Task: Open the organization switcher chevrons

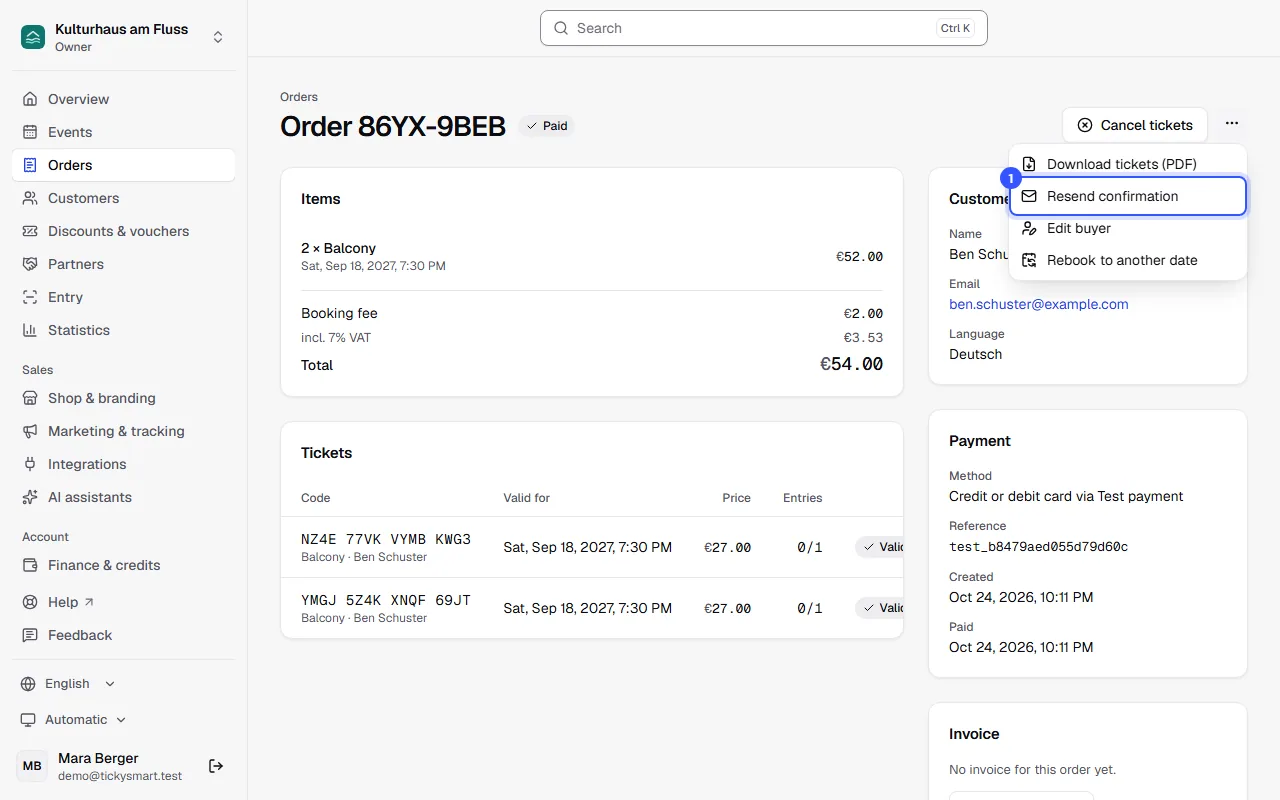Action: click(x=218, y=37)
